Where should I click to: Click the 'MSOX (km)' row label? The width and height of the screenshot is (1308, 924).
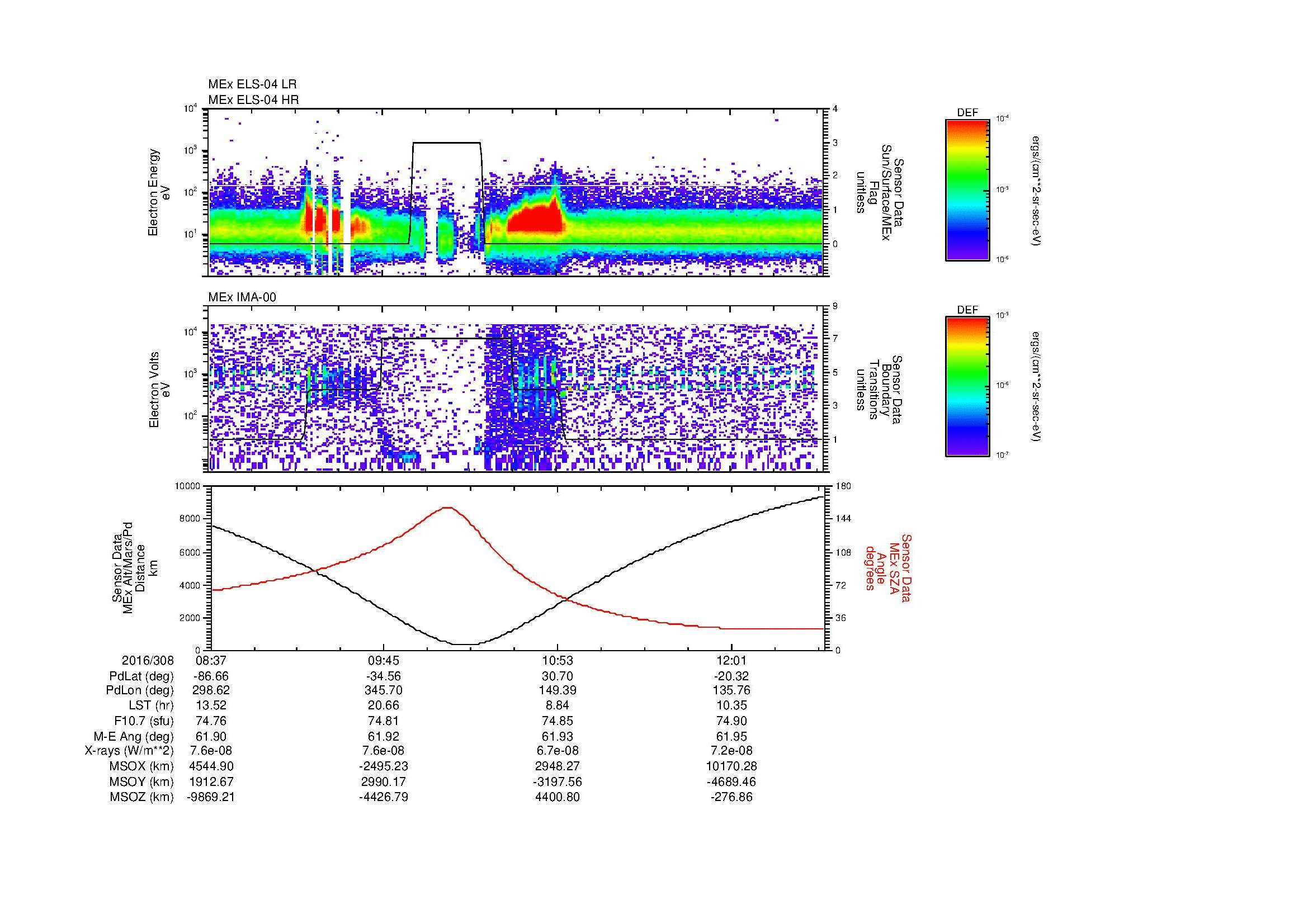click(142, 767)
